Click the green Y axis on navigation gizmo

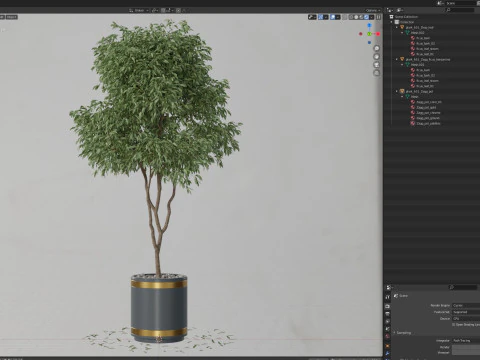tap(369, 34)
